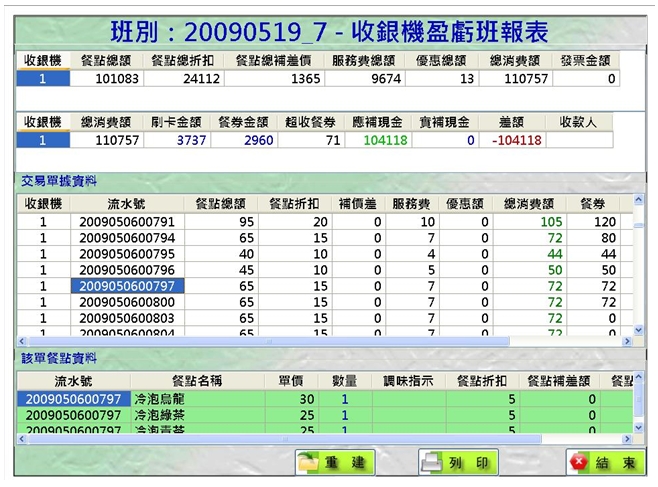Click the 刷卡金額 value 3737

(190, 140)
